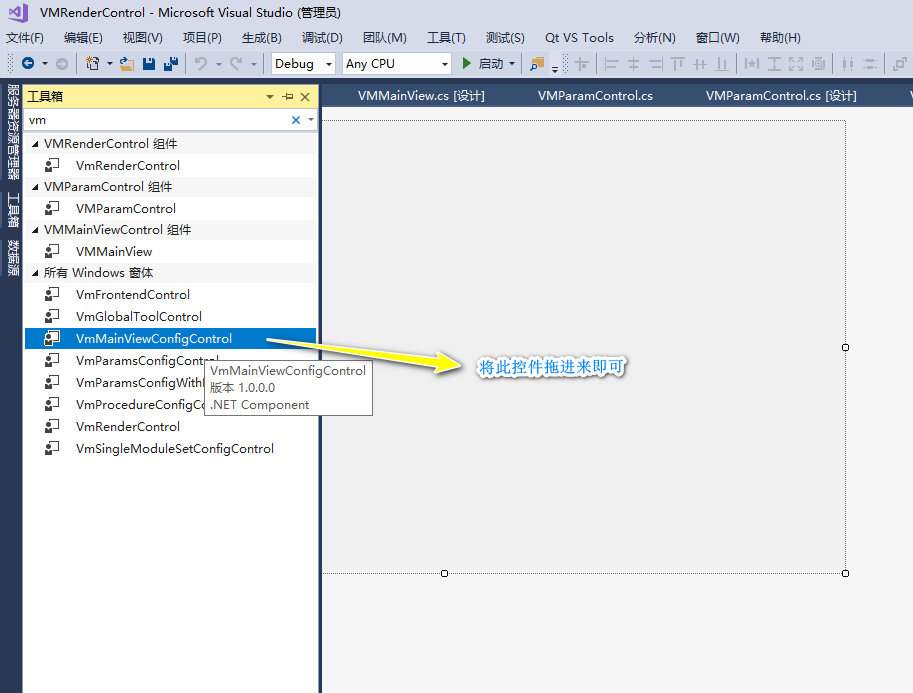This screenshot has height=693, width=913.
Task: Click the Align Centers layout icon
Action: pyautogui.click(x=634, y=63)
